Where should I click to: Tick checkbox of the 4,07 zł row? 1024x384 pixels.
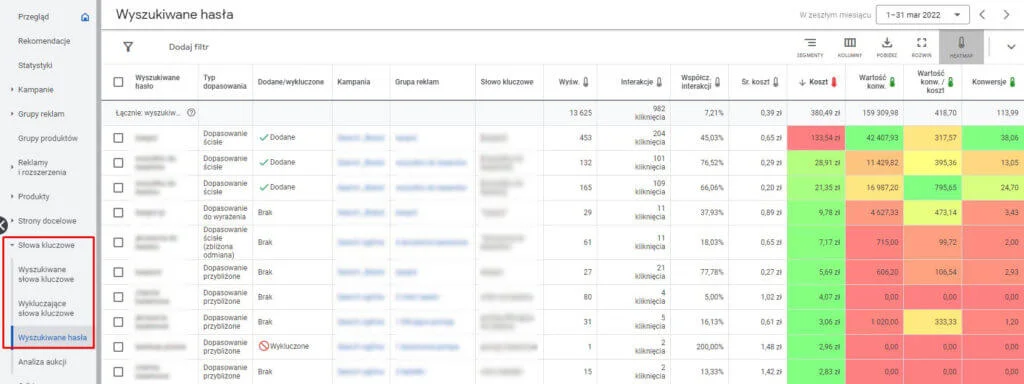point(118,296)
